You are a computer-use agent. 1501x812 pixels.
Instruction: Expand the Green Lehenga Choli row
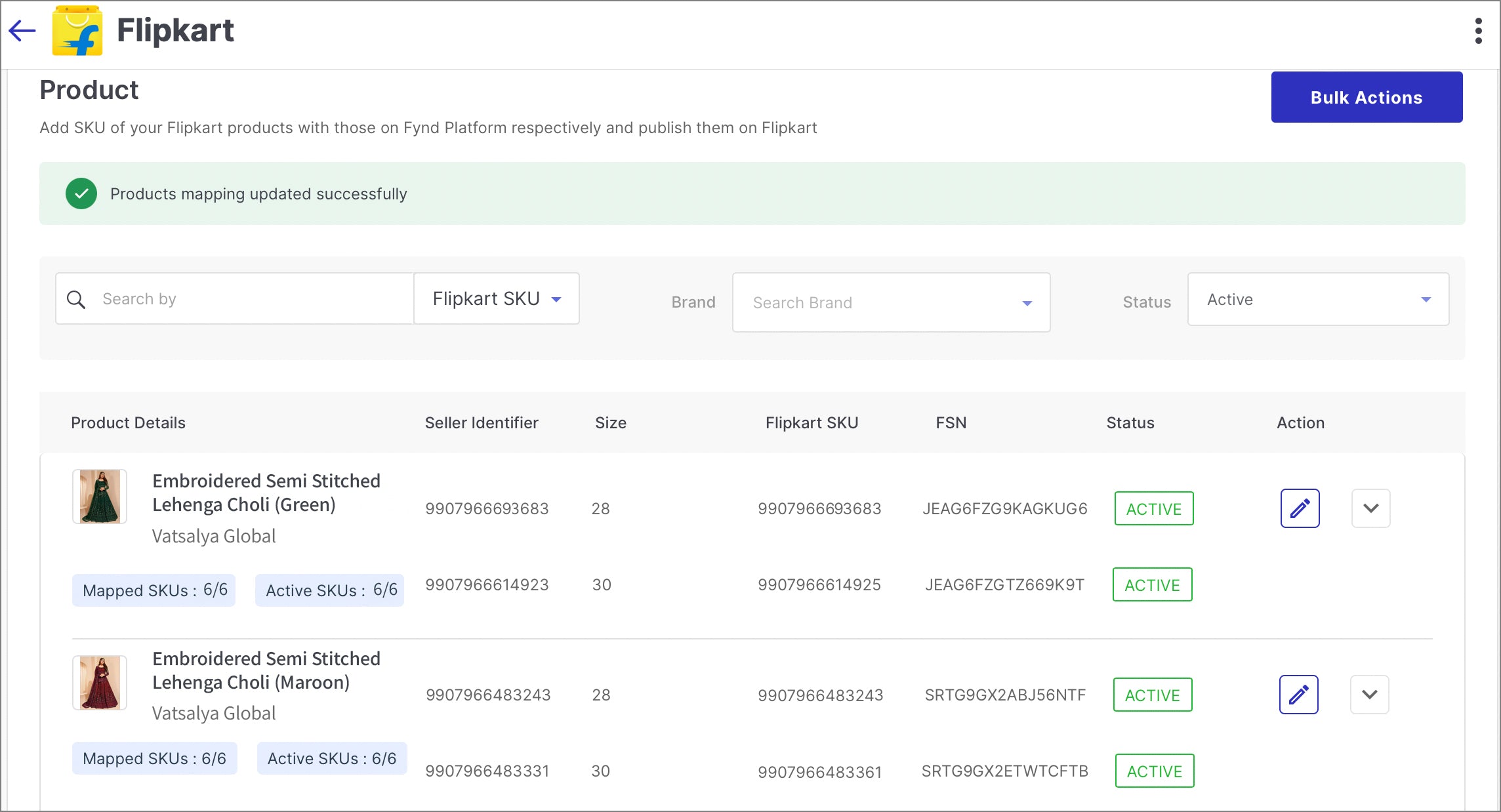(x=1370, y=508)
